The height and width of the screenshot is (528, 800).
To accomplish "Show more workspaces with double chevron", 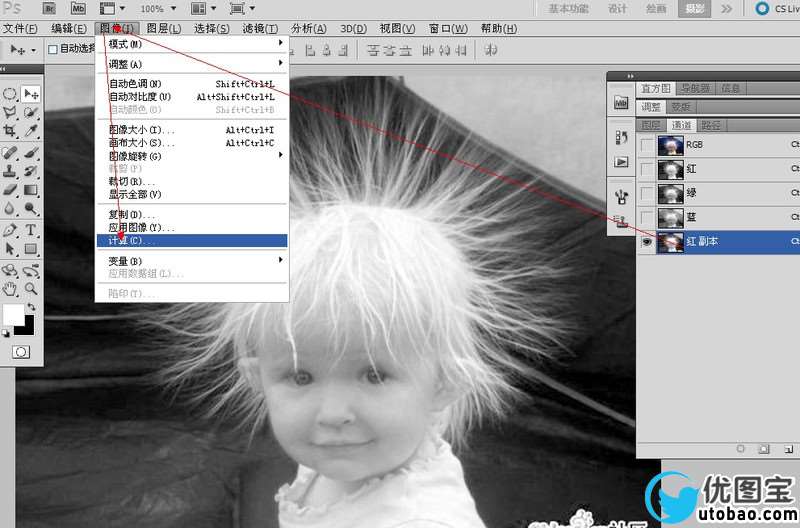I will tap(727, 9).
